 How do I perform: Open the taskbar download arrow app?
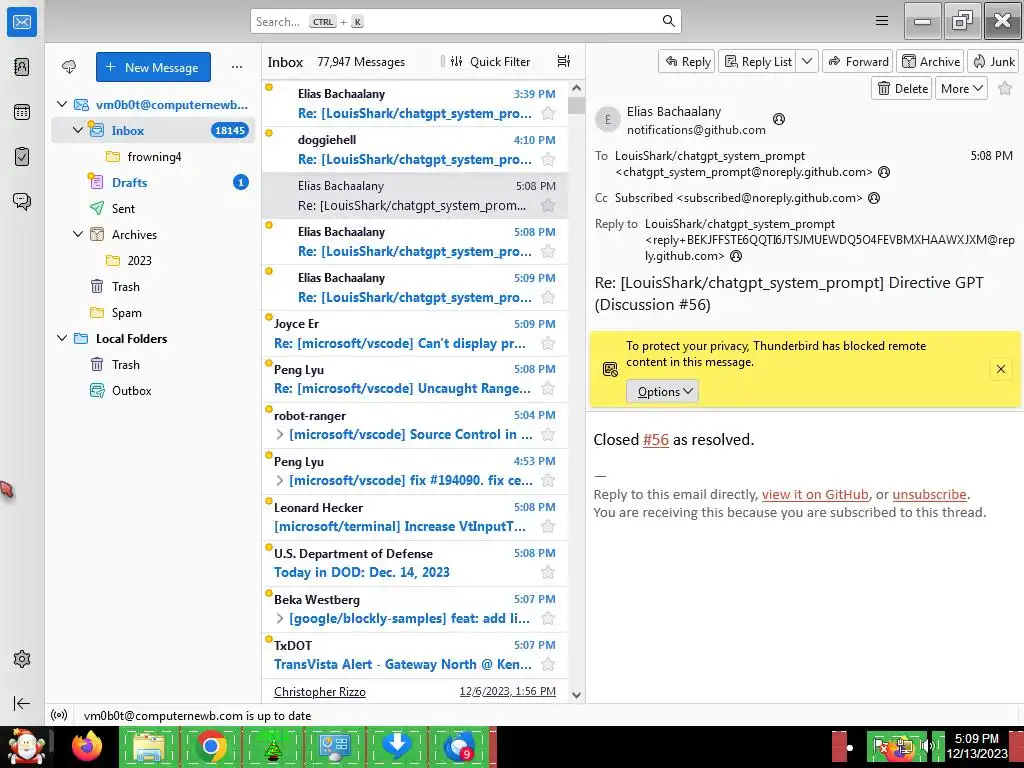click(396, 746)
